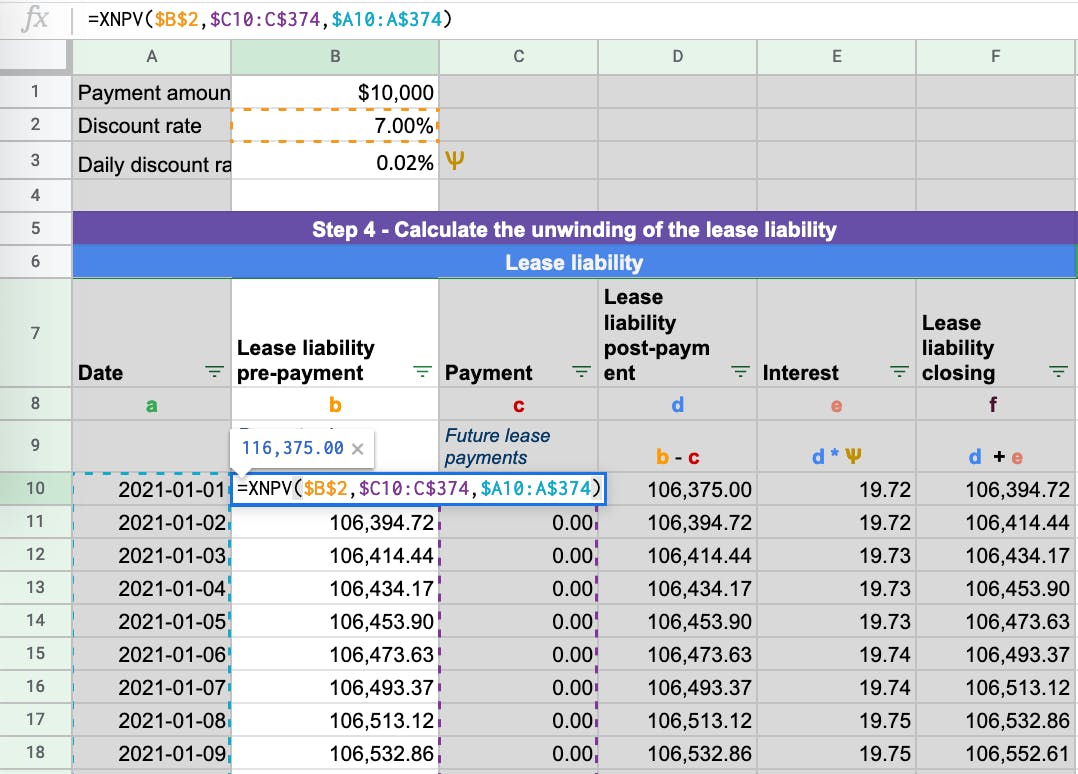The image size is (1078, 774).
Task: Select the 2021-01-05 date cell
Action: click(150, 621)
